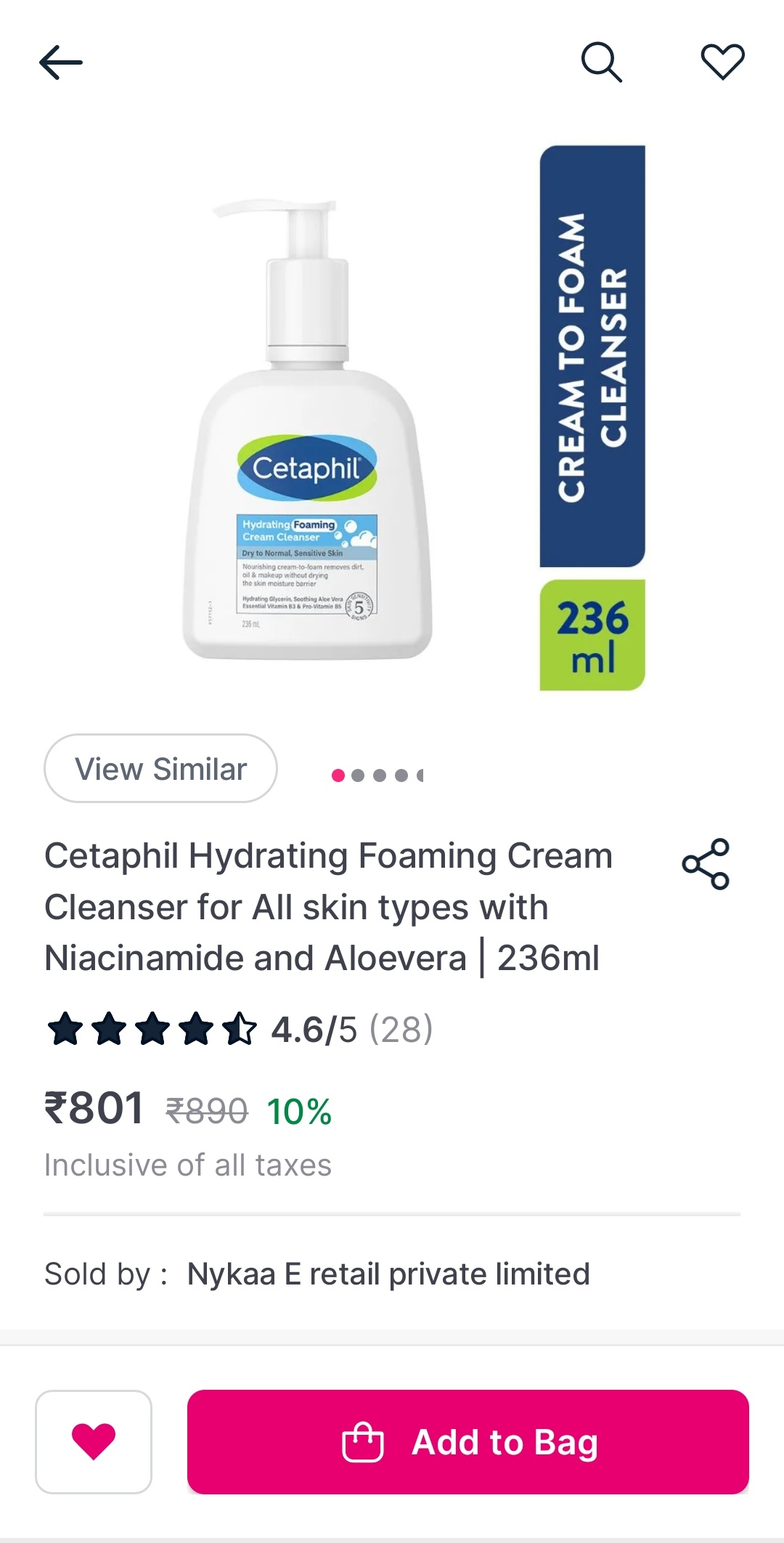Select the fifth star in the rating row
This screenshot has width=784, height=1543.
(x=240, y=1027)
